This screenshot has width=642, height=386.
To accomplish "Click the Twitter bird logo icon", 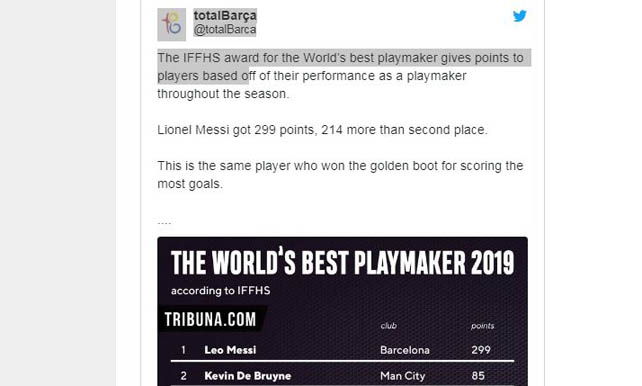I will point(520,16).
